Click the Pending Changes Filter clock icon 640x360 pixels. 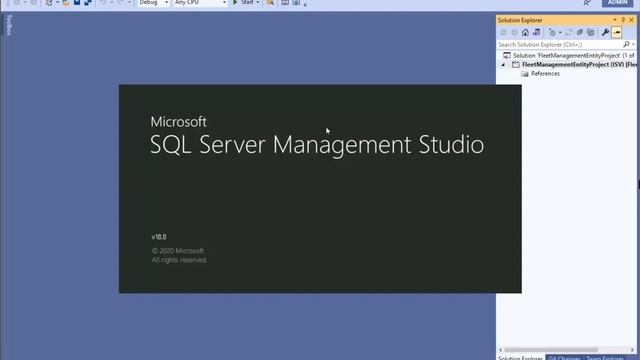coord(552,32)
